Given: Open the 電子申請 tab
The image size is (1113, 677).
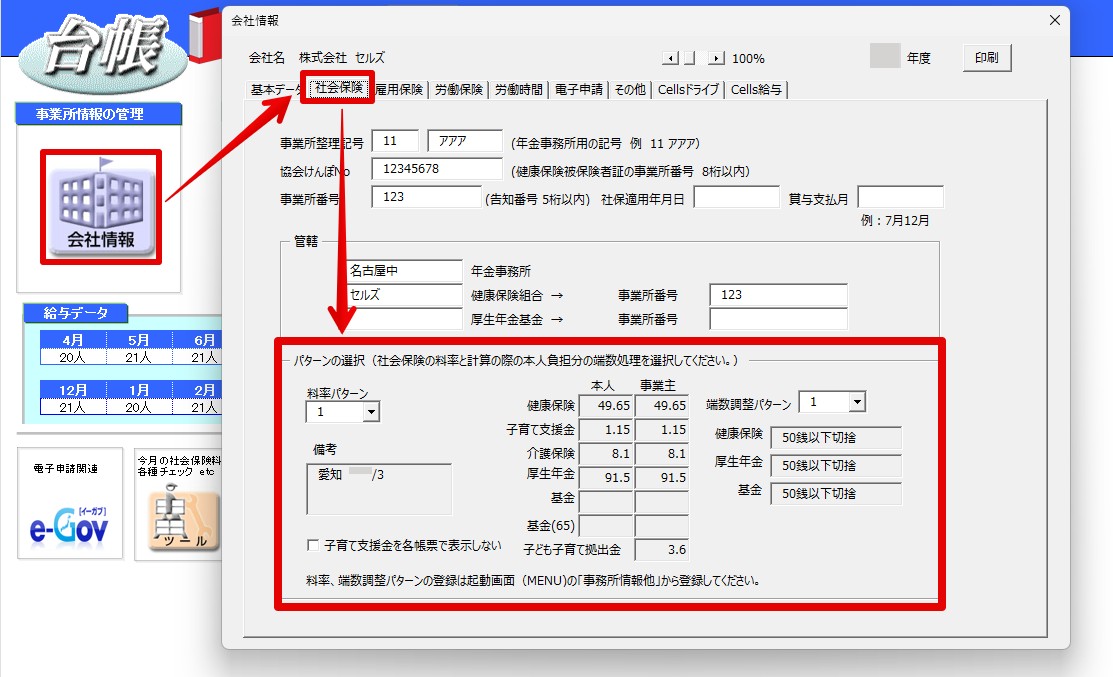Looking at the screenshot, I should (x=579, y=89).
